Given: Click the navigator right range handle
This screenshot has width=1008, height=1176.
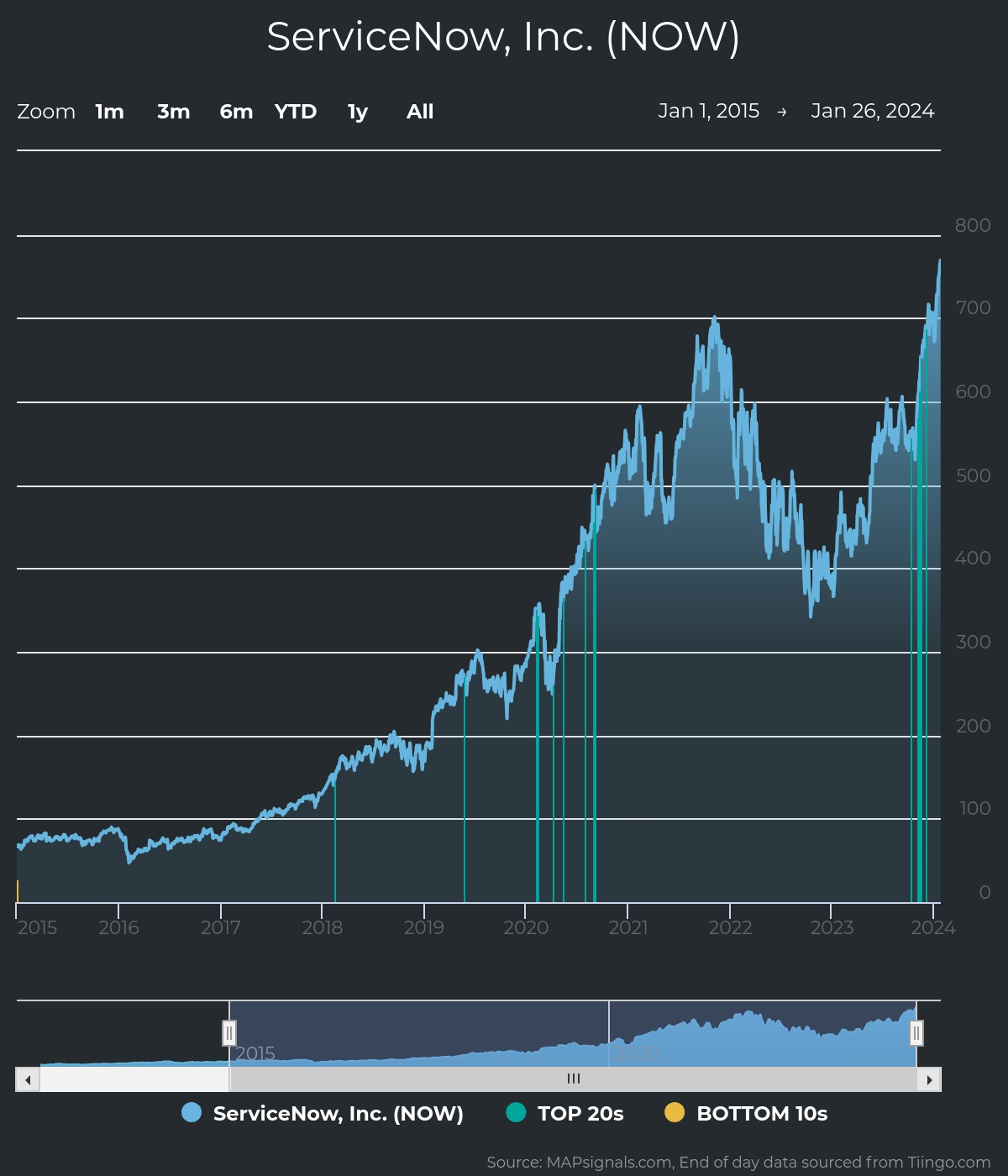Looking at the screenshot, I should tap(916, 1033).
